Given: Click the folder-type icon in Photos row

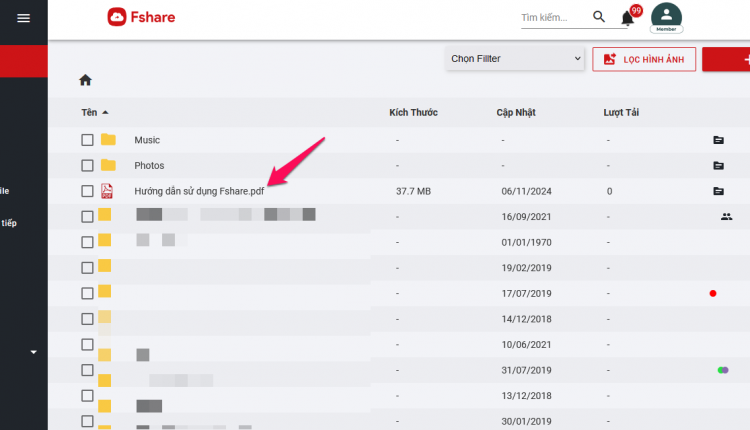Looking at the screenshot, I should [718, 165].
